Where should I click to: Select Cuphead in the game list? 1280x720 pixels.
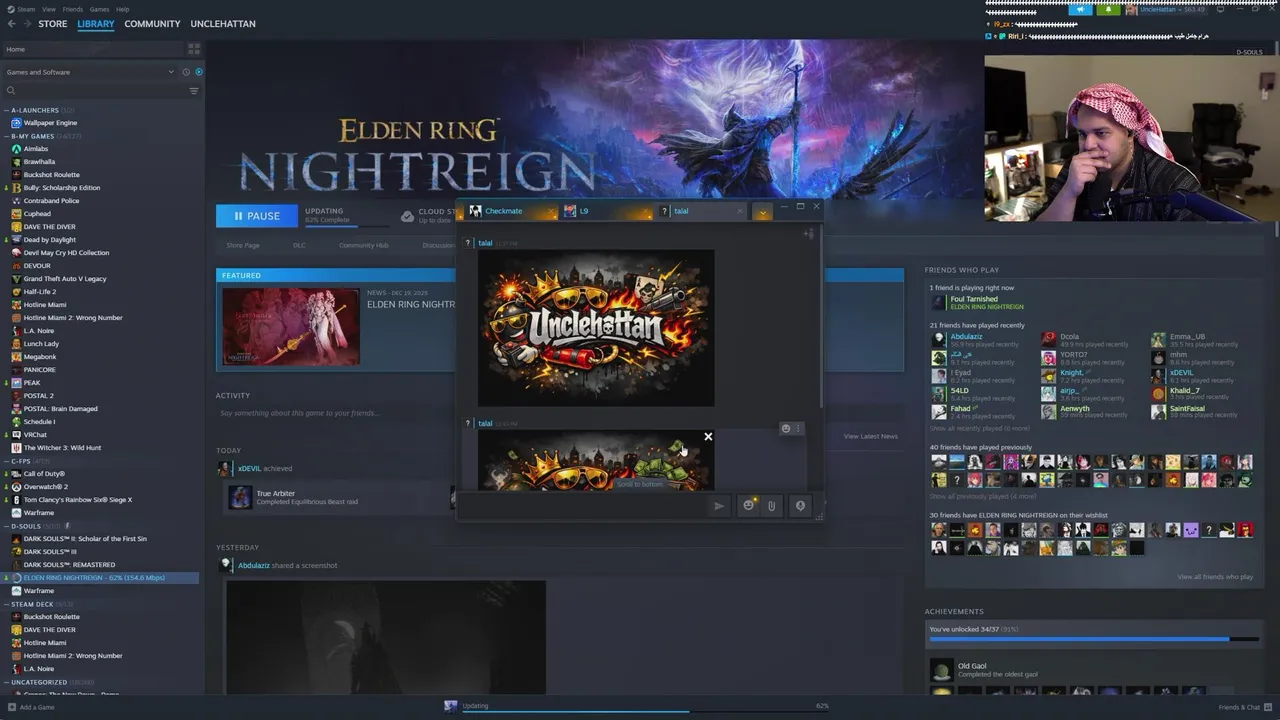coord(37,214)
